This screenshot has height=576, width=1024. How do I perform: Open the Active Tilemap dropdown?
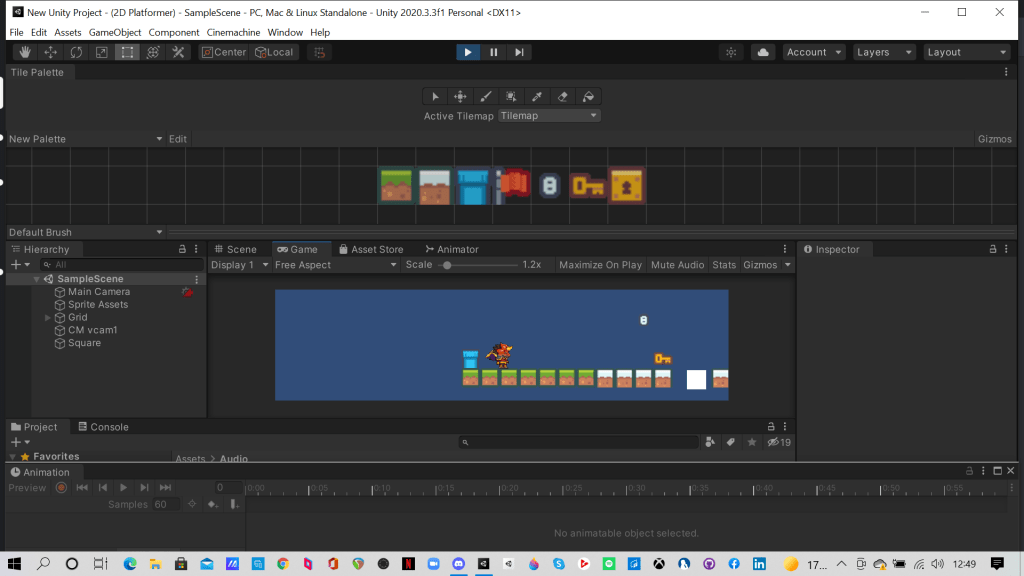tap(549, 116)
